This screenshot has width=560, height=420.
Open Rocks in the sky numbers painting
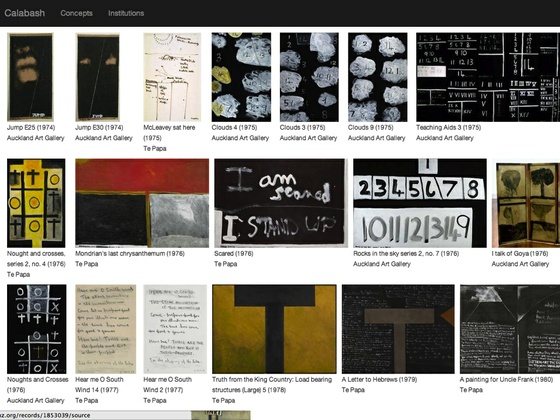click(x=420, y=203)
